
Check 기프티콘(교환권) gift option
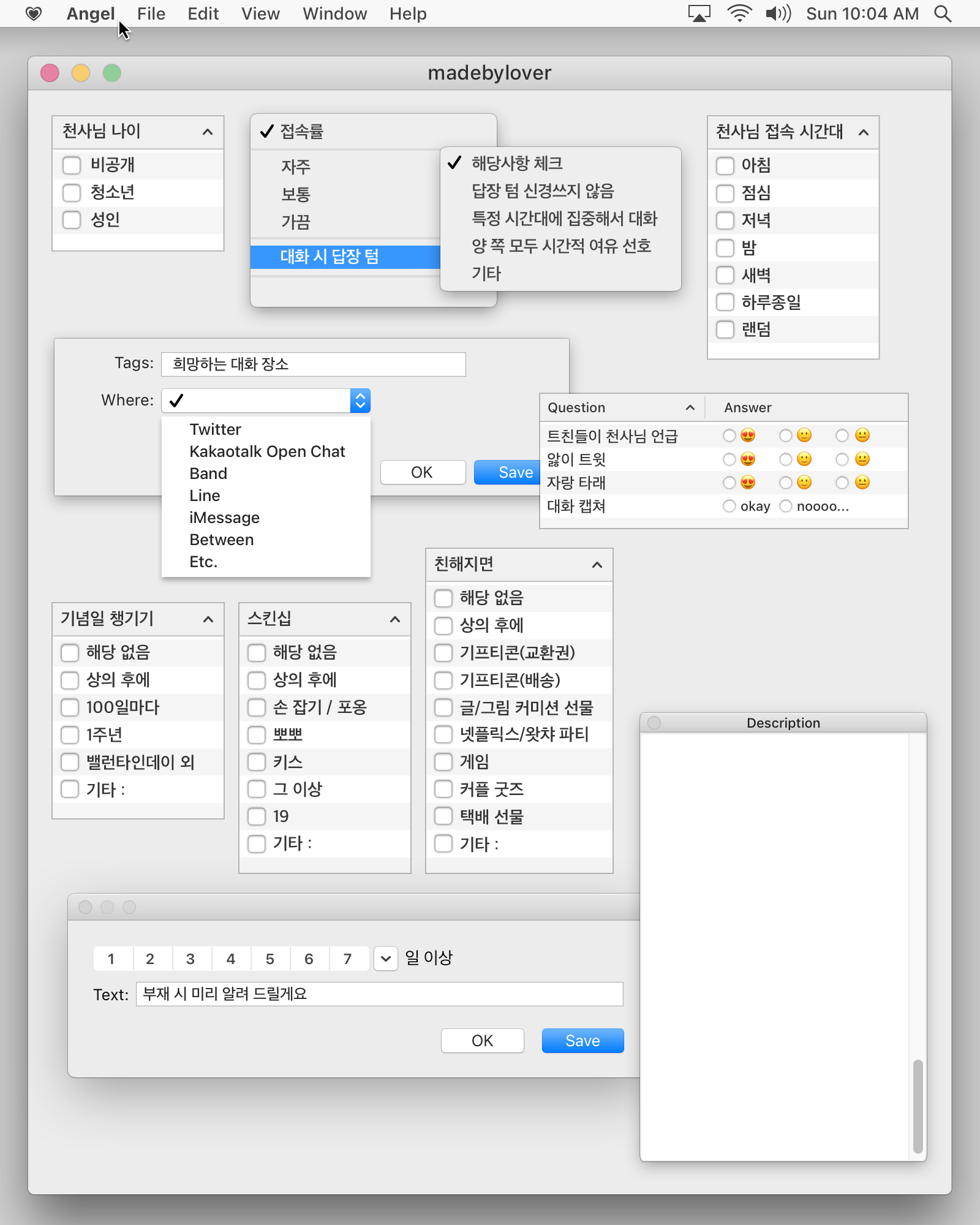click(x=443, y=652)
